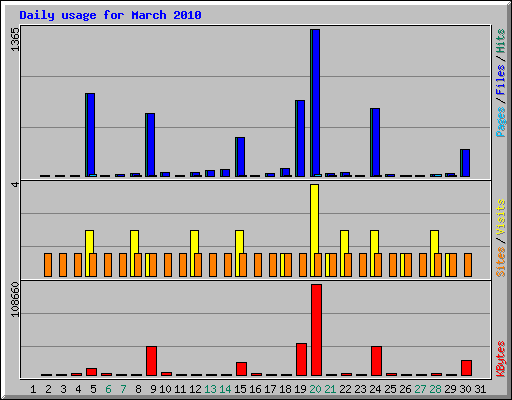Click green day number 6 on the x-axis
The width and height of the screenshot is (512, 400).
(108, 389)
